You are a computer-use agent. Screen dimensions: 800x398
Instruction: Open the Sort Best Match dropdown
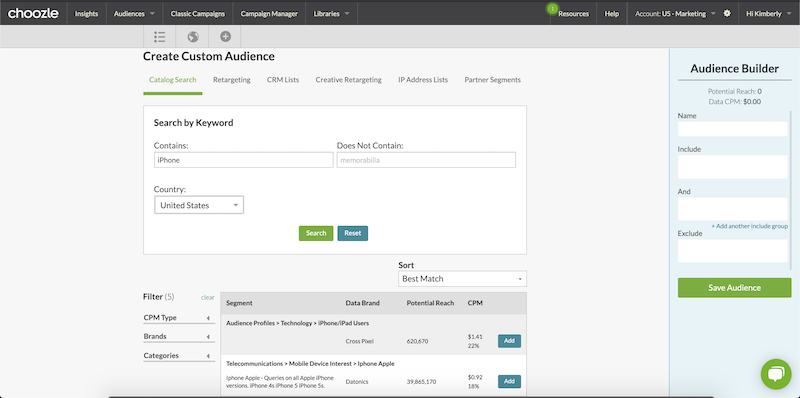click(x=462, y=279)
